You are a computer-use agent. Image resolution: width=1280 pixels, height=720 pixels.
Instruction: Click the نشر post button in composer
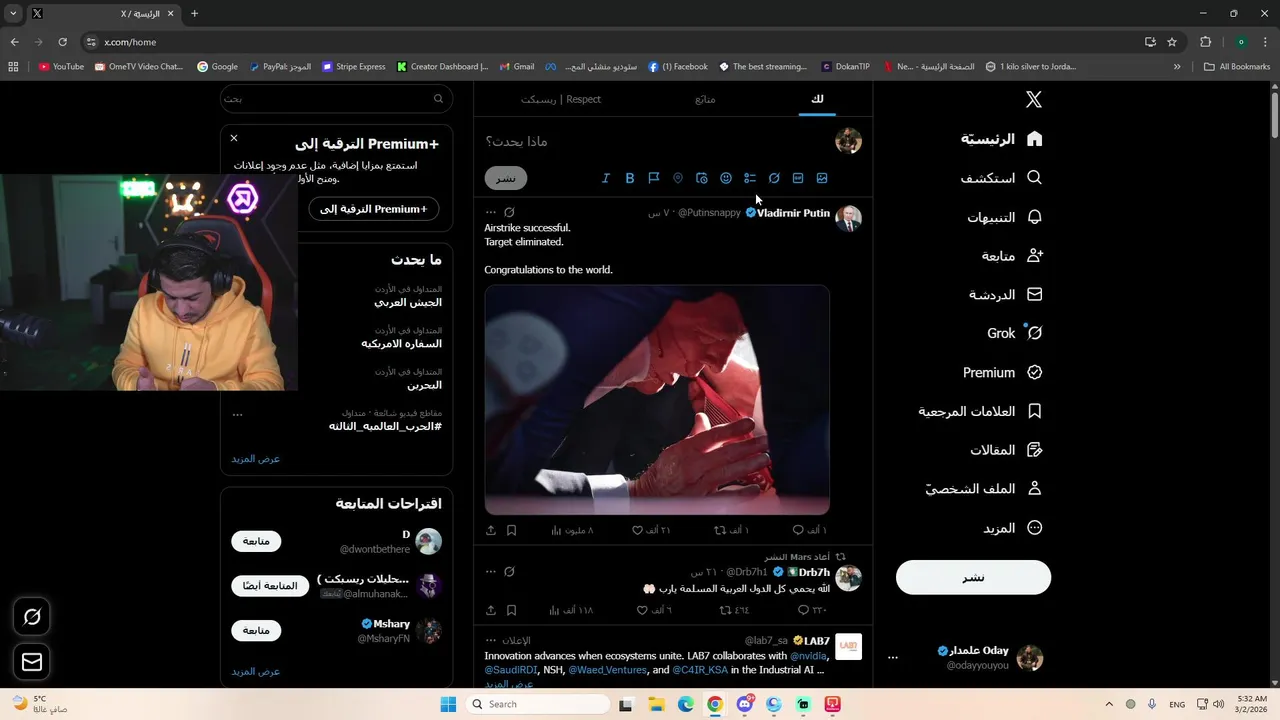click(x=506, y=178)
